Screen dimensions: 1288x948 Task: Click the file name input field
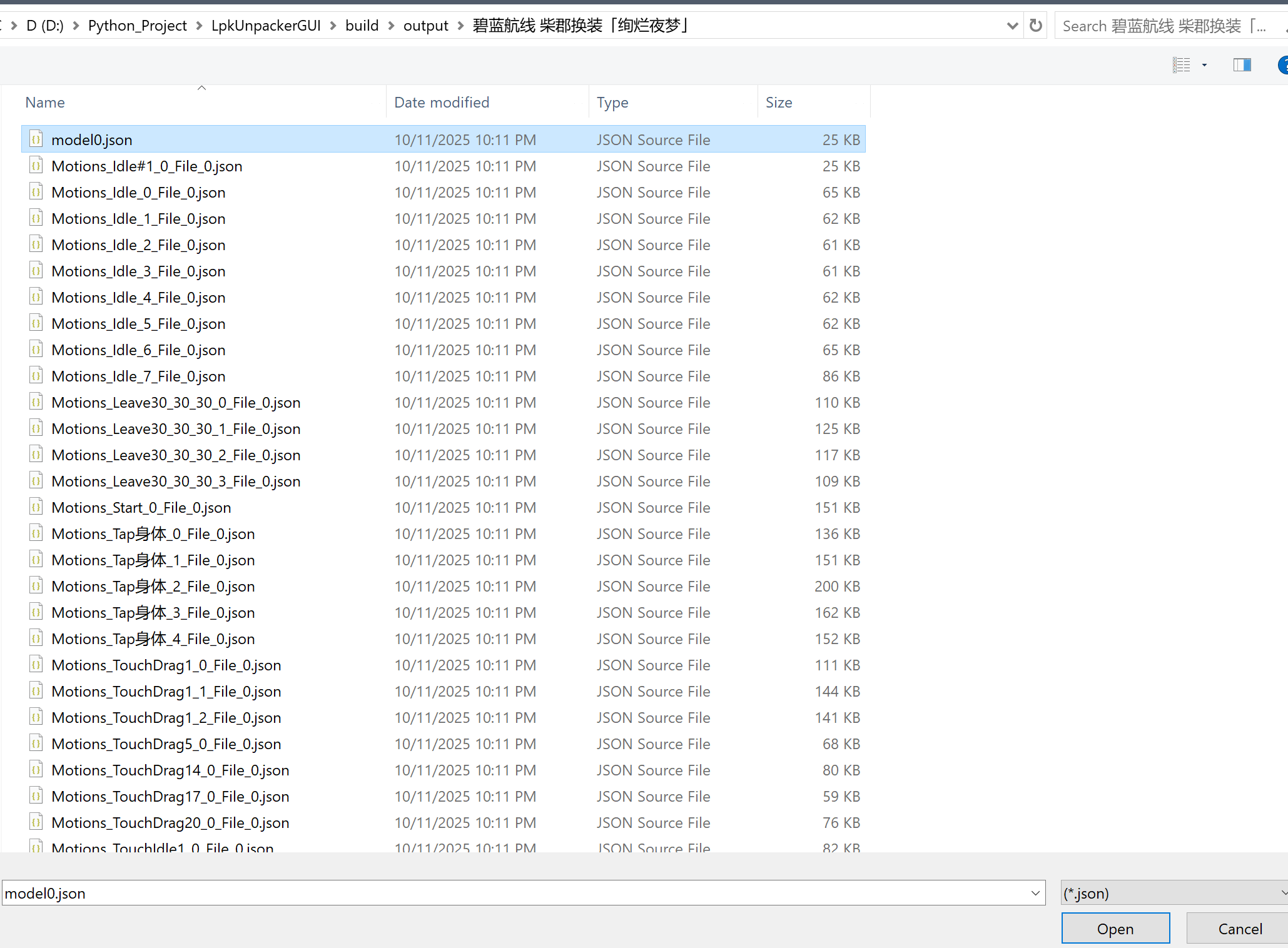point(513,893)
